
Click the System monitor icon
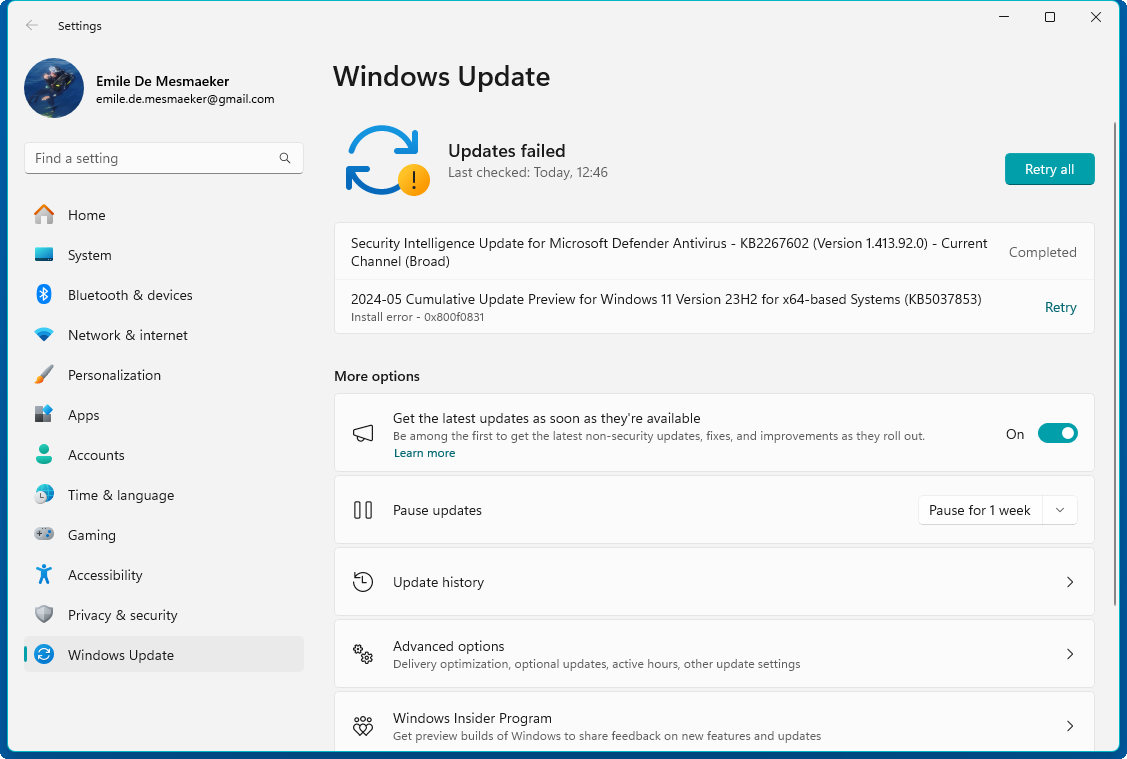(x=44, y=254)
